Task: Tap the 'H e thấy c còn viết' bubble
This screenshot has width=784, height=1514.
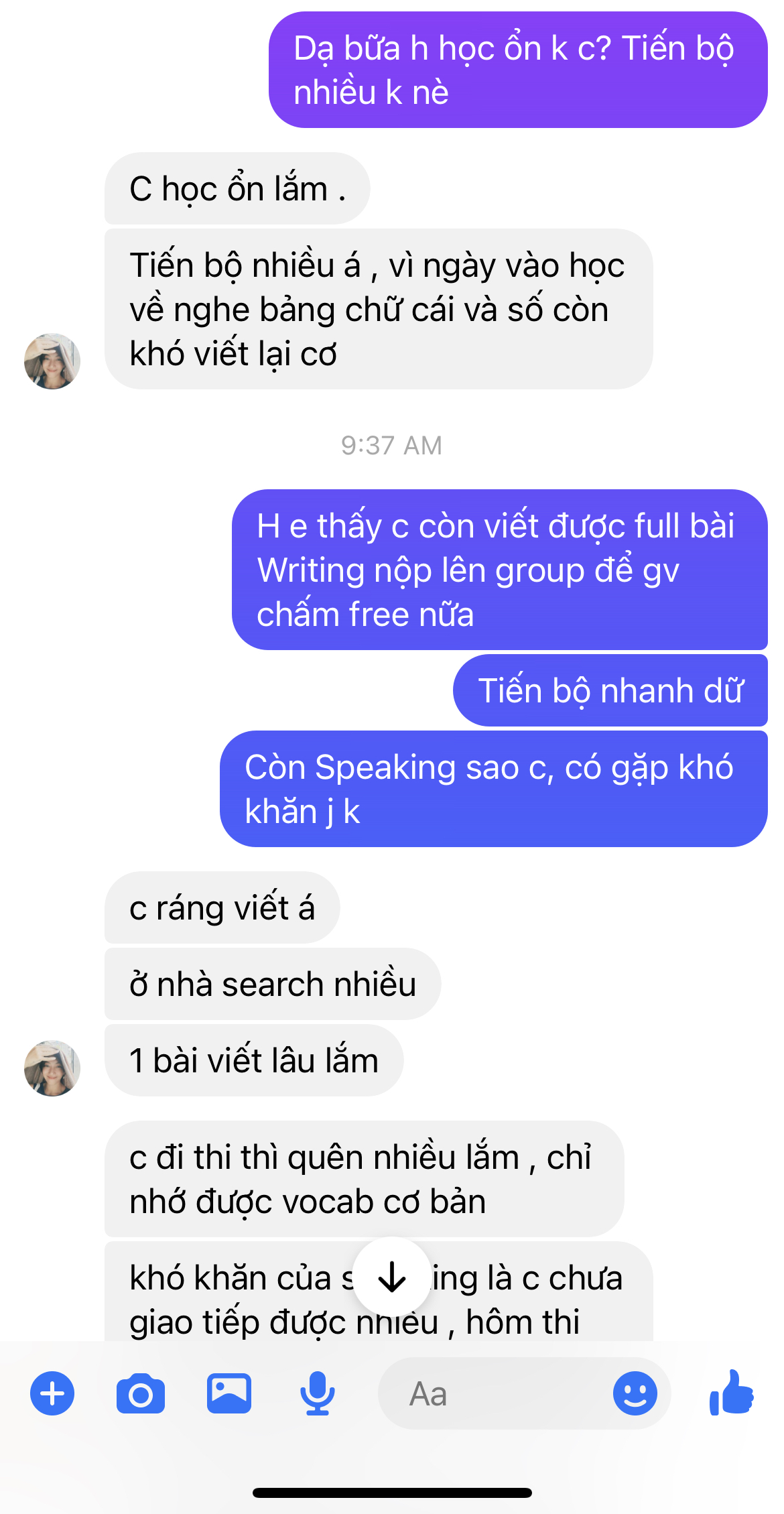Action: [500, 570]
